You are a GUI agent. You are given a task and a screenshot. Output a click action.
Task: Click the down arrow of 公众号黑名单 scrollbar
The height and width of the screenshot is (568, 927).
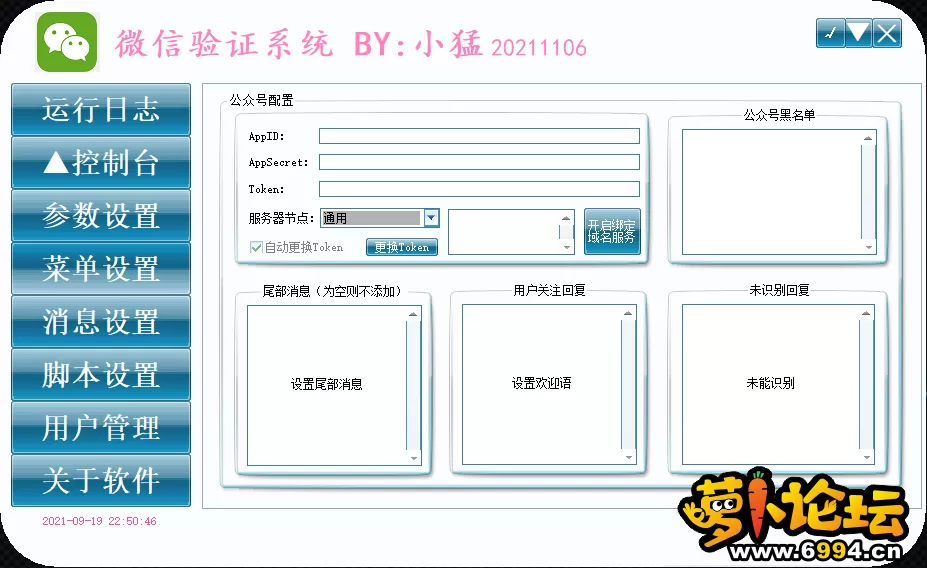click(868, 247)
